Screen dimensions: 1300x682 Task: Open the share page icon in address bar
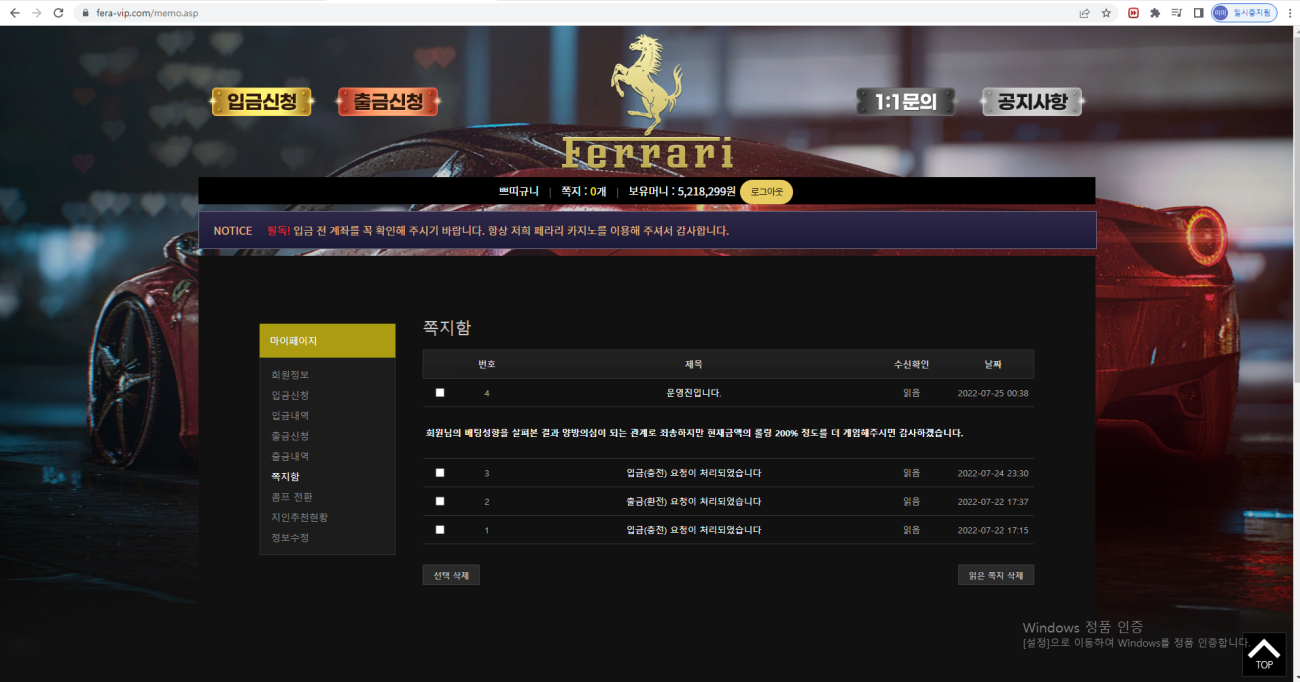pos(1084,13)
